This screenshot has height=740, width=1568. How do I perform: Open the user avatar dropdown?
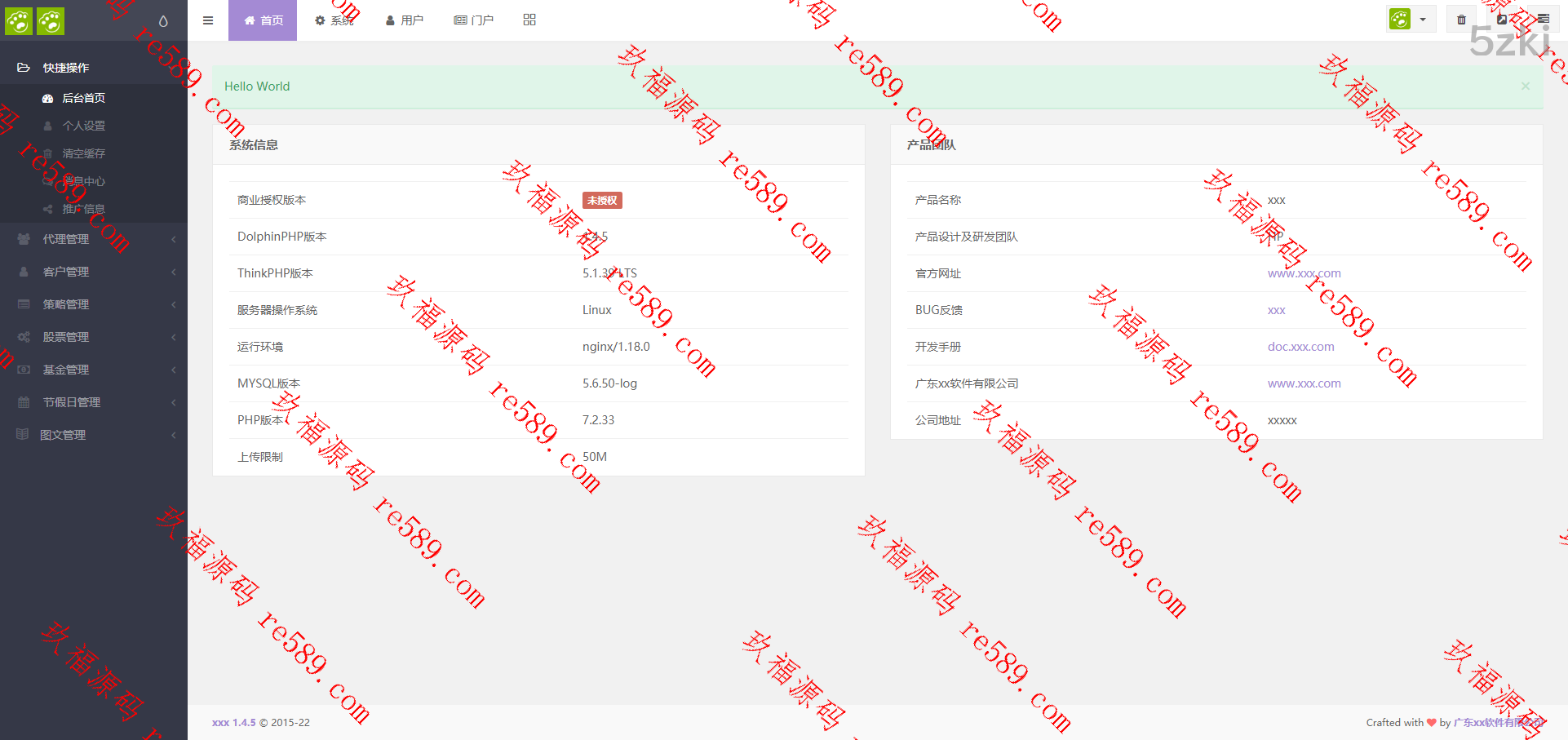(1411, 20)
